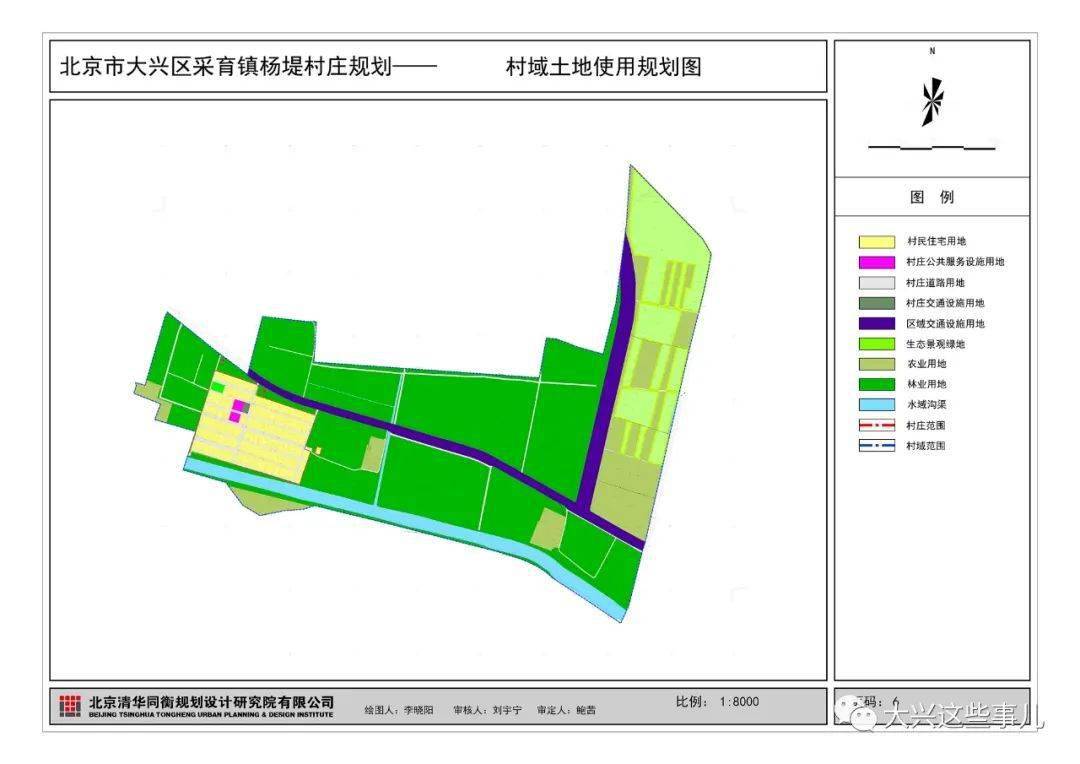Click the legend label 水域沟渠

click(926, 405)
